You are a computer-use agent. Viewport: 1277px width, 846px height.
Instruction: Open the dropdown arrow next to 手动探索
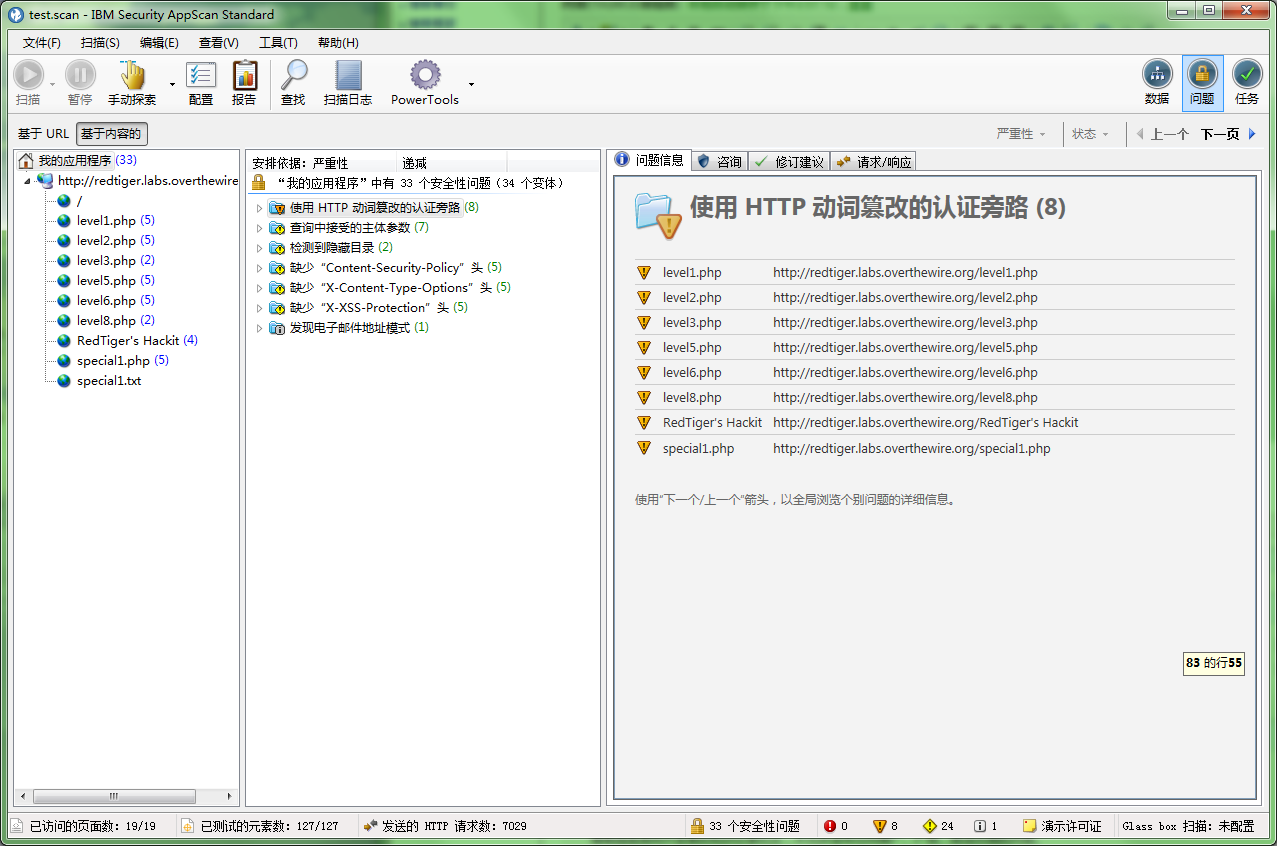click(x=172, y=84)
